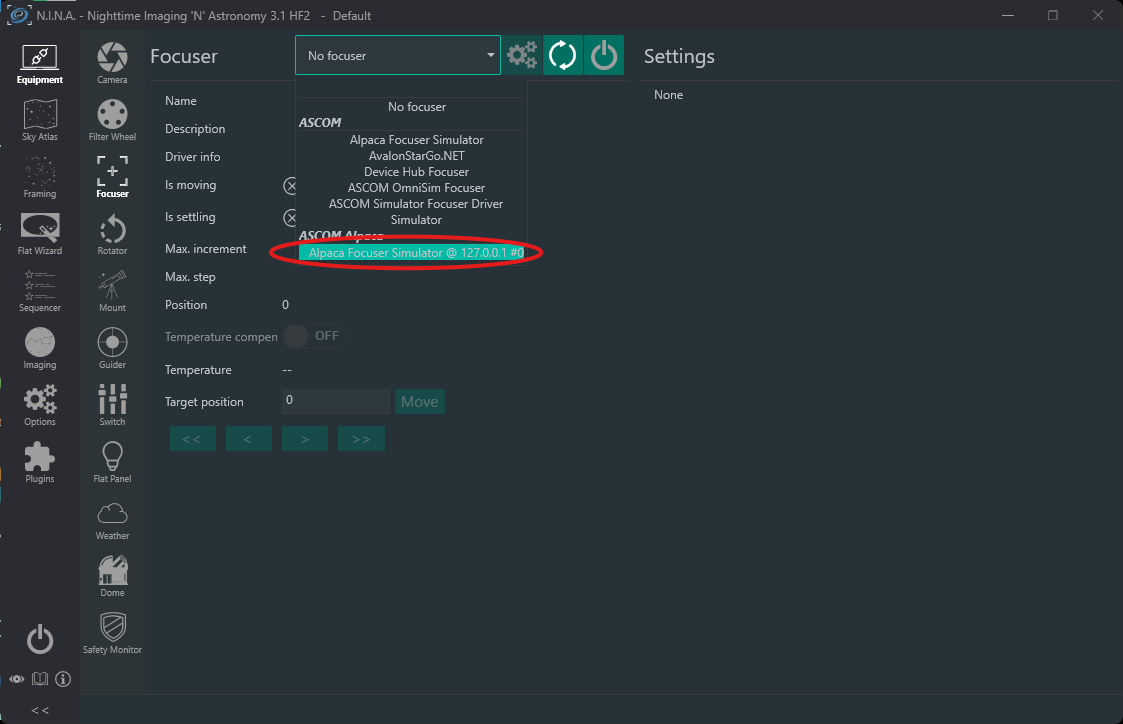
Task: Close the N.I.N.A. window
Action: tap(1097, 15)
